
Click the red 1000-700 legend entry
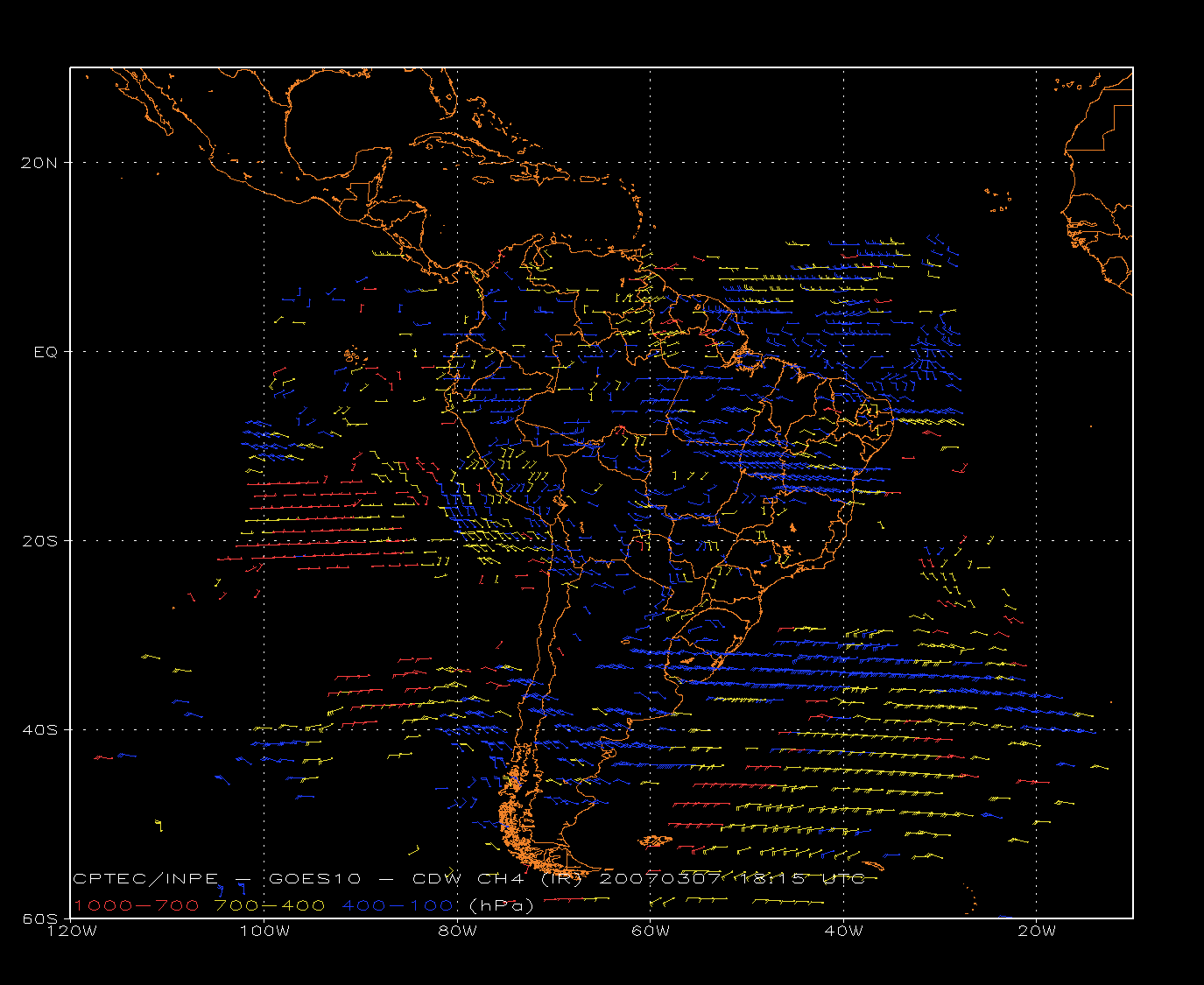click(136, 905)
